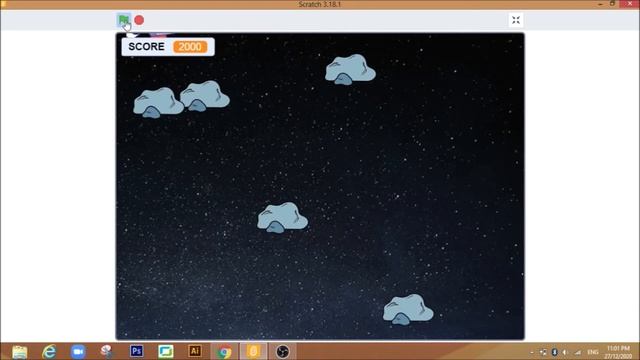The height and width of the screenshot is (360, 640).
Task: Close the Scratch 3.18.1 window
Action: pos(630,4)
